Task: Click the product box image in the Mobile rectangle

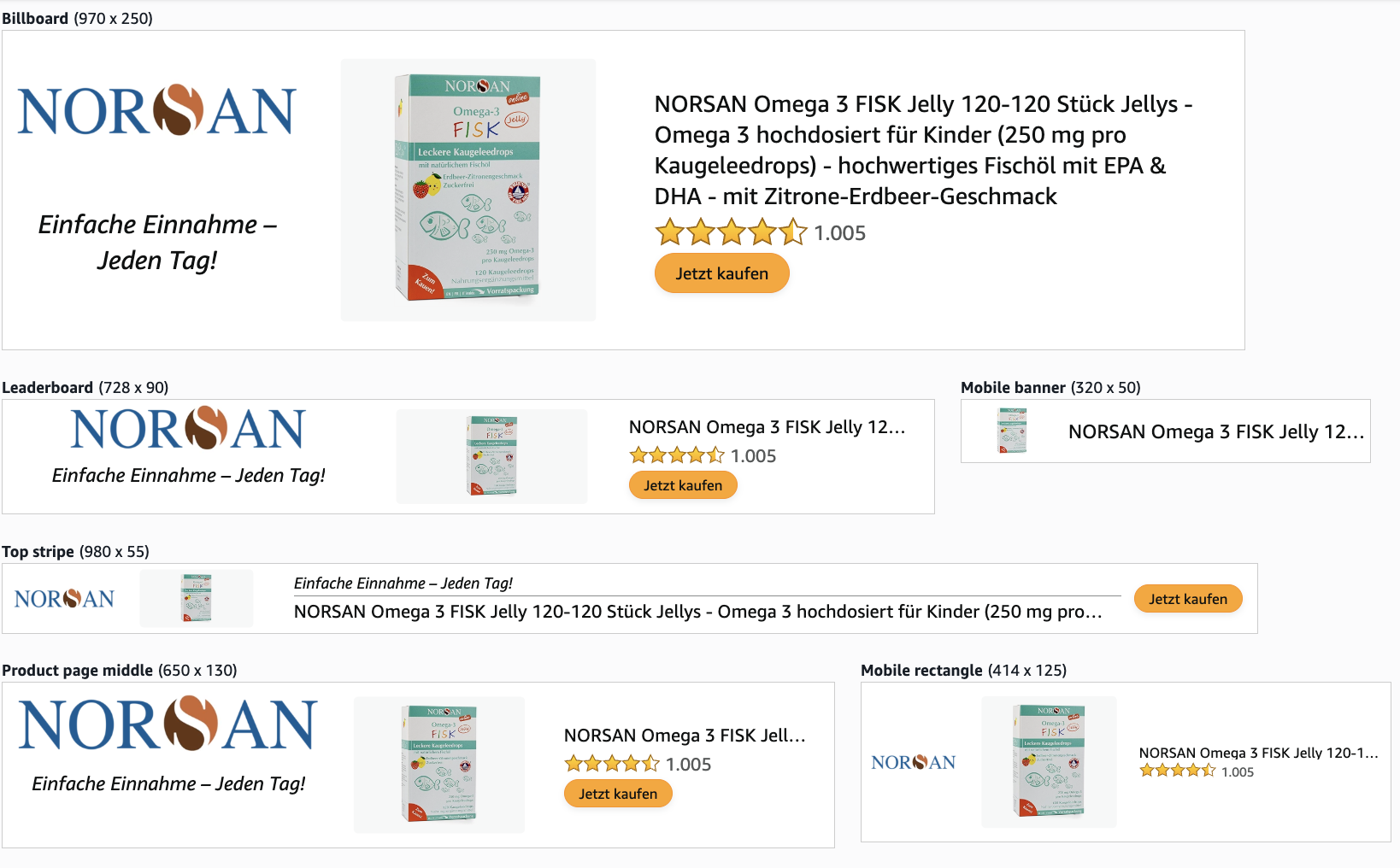Action: click(x=1049, y=761)
